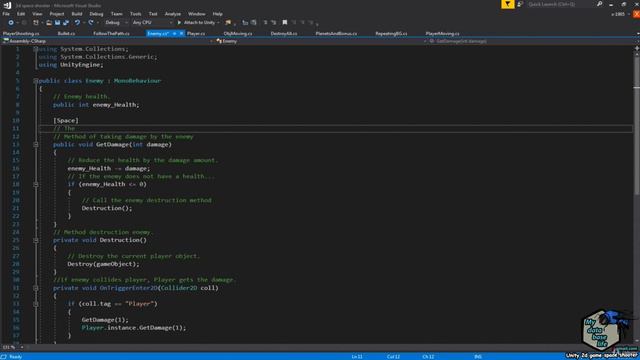Click the Open File toolbar icon
This screenshot has height=360, width=640.
pos(49,22)
